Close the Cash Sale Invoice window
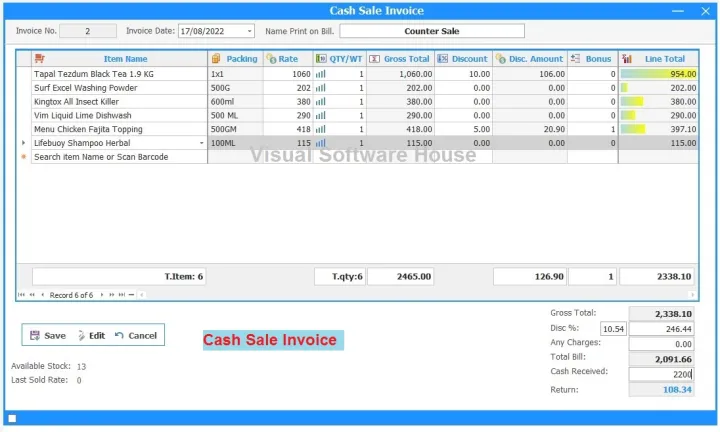This screenshot has height=432, width=720. click(x=705, y=11)
